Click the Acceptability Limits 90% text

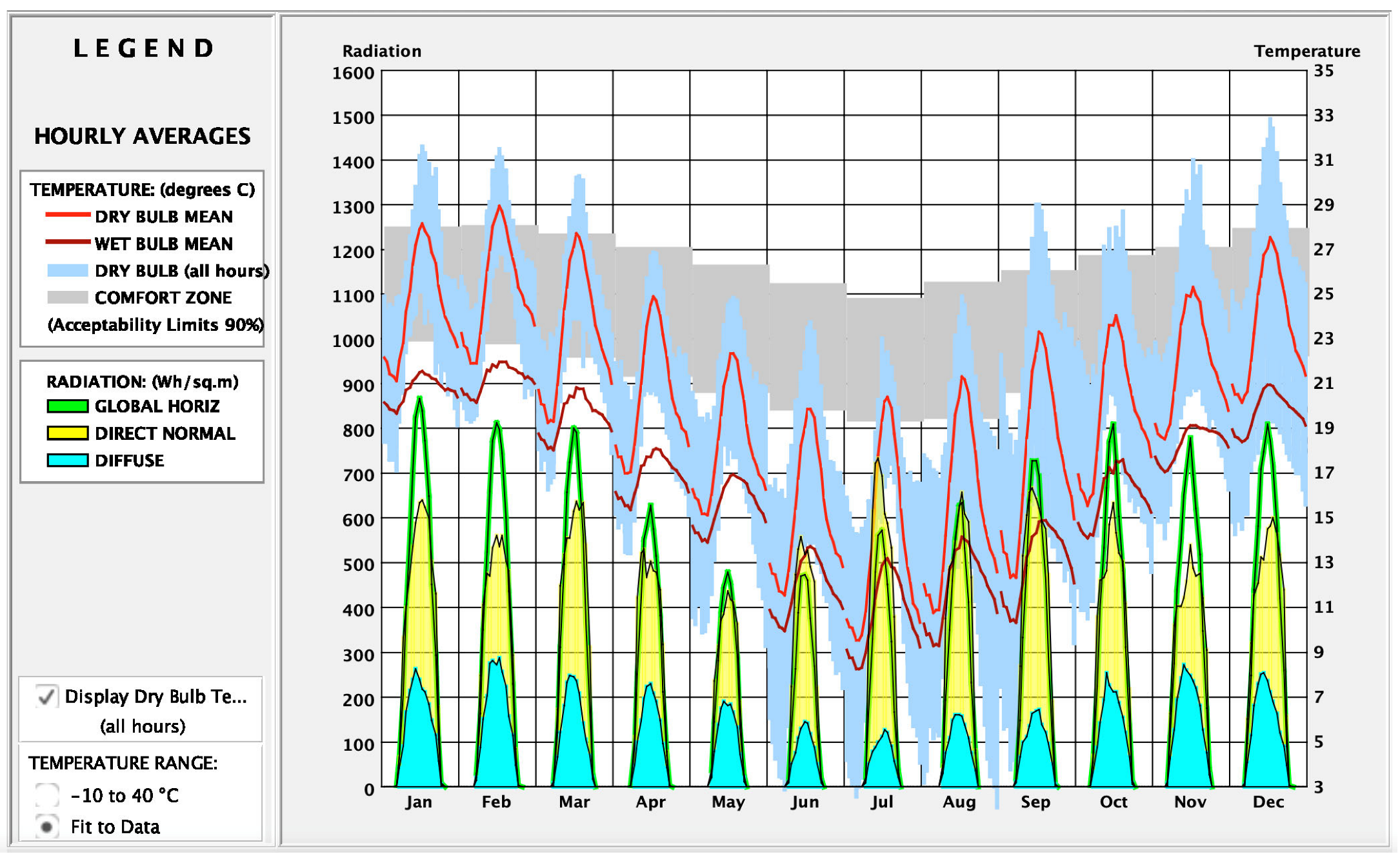155,324
